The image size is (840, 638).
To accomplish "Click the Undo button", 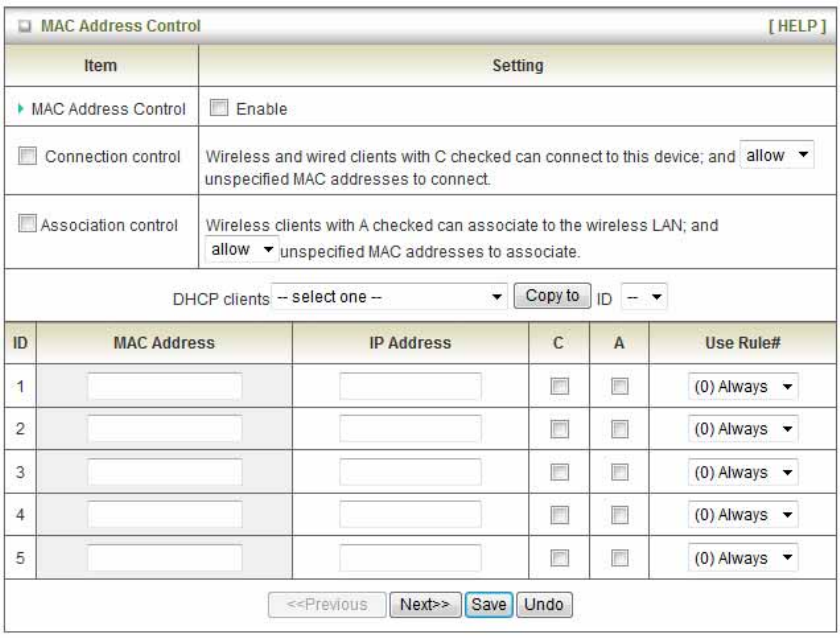I will [x=544, y=605].
